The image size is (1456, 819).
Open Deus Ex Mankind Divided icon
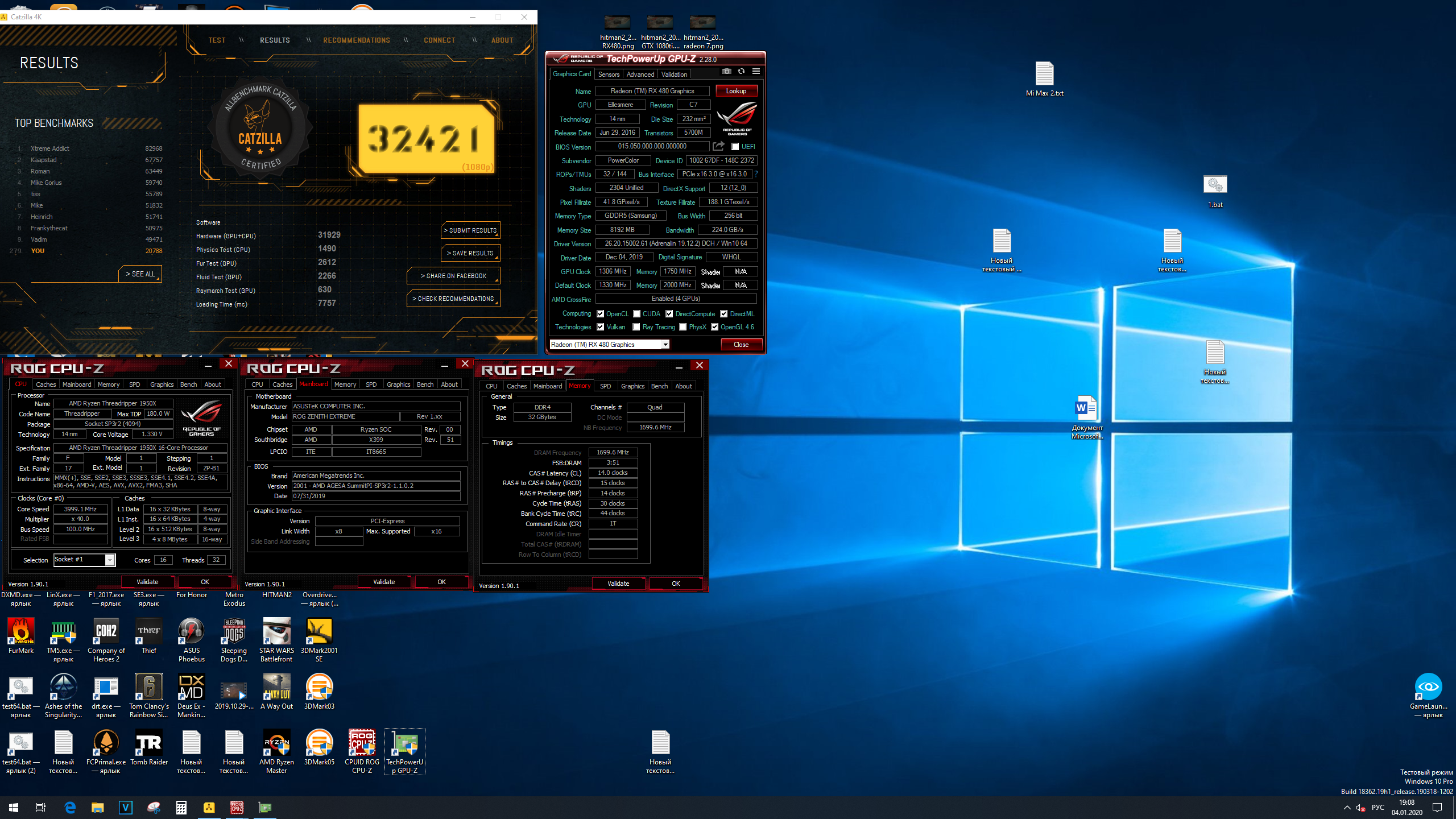click(192, 696)
